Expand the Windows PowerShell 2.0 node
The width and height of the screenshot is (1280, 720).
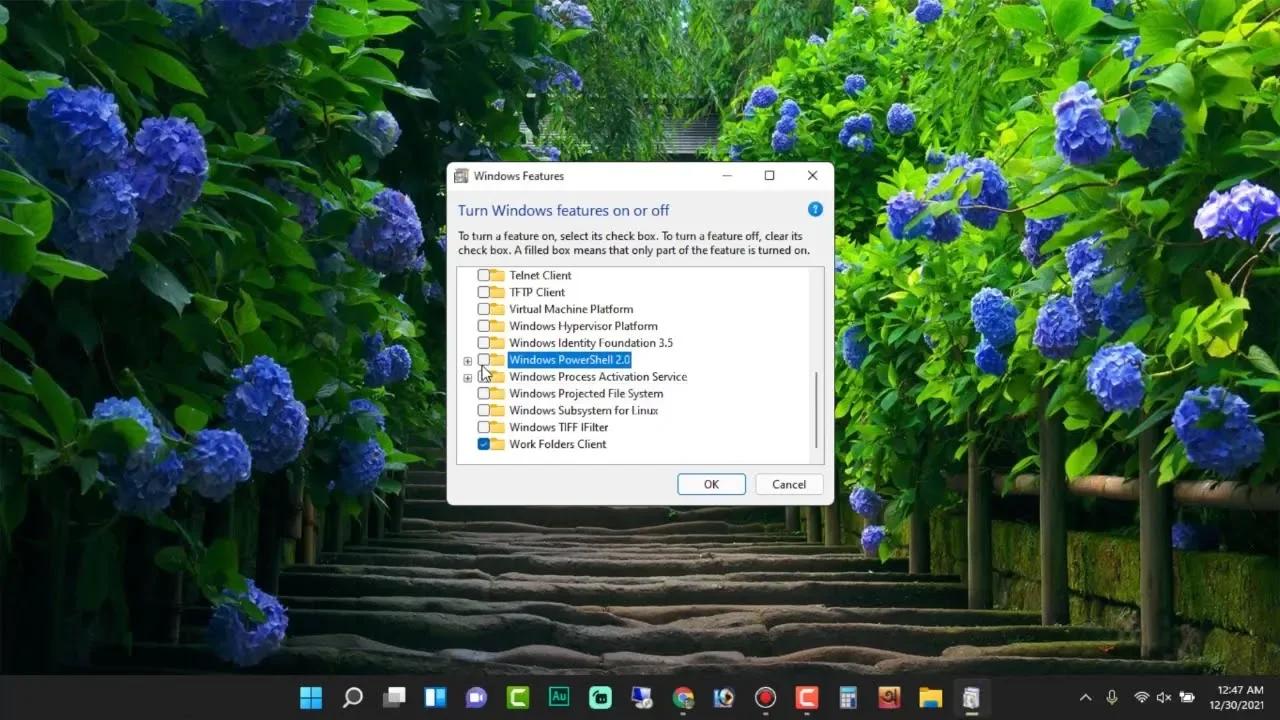point(467,360)
